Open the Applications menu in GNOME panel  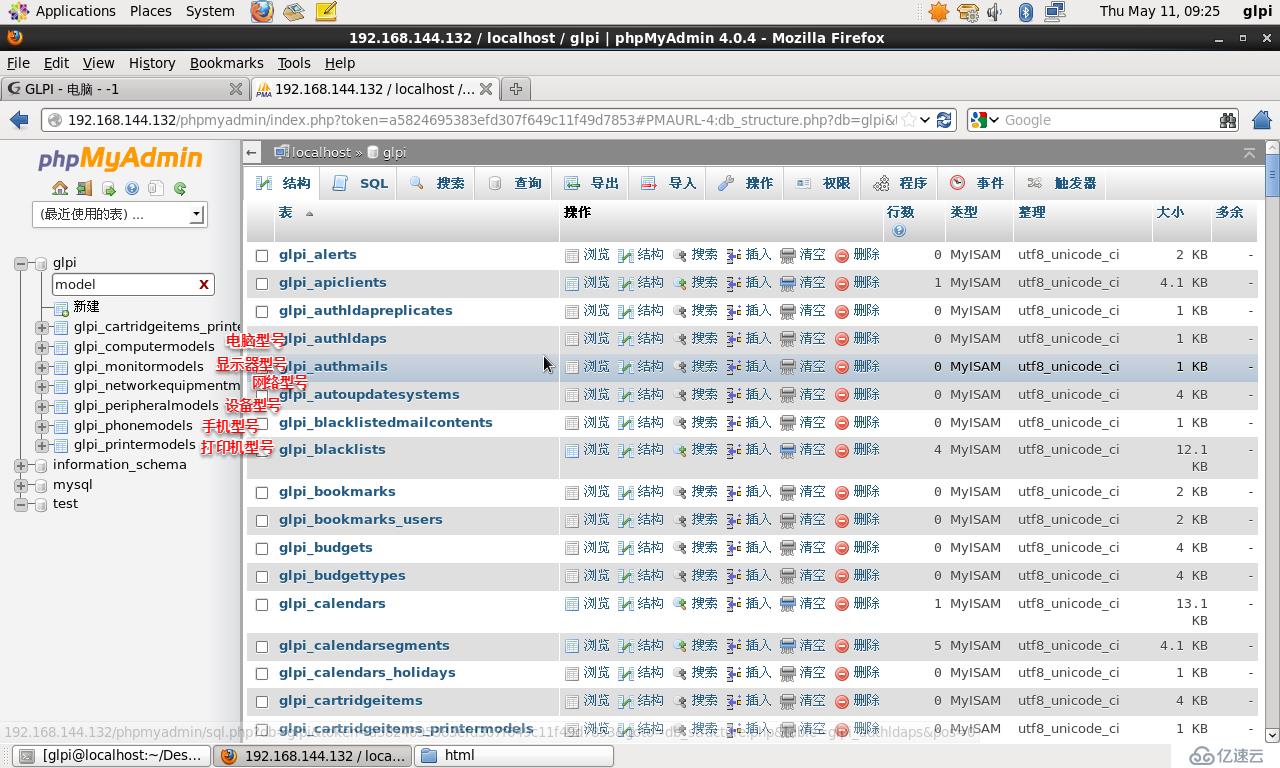(76, 12)
